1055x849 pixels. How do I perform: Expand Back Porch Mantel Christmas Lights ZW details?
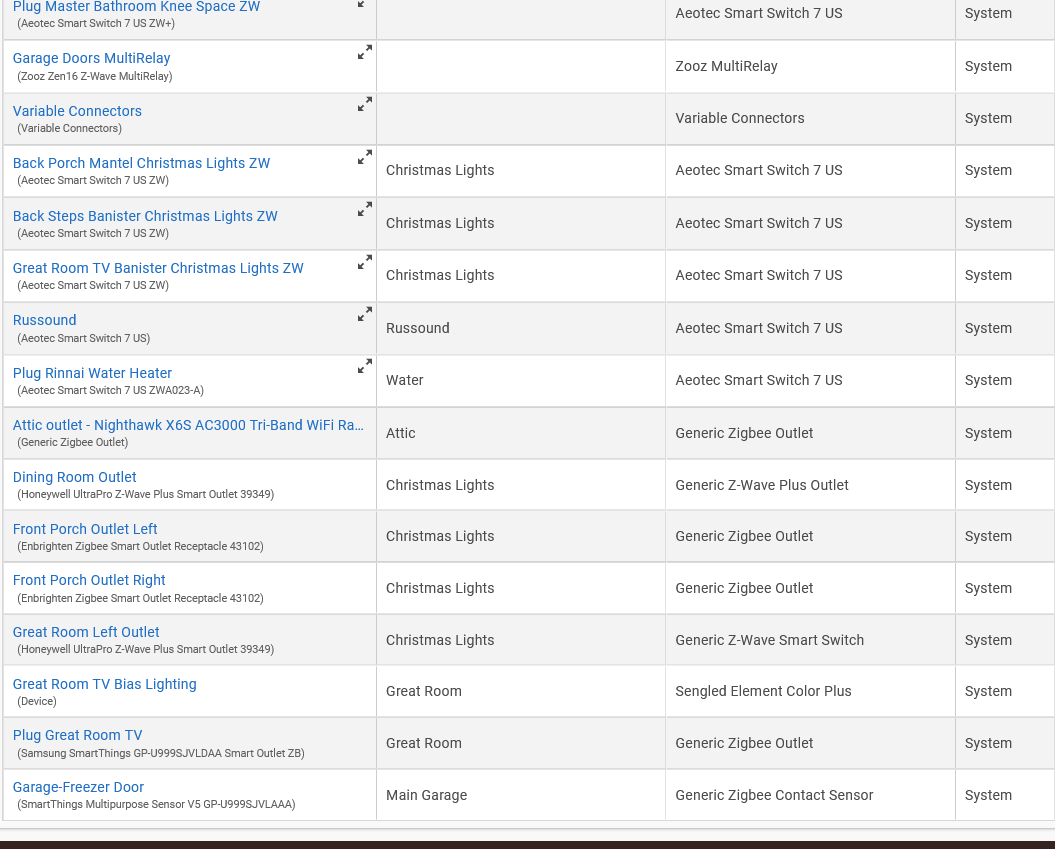365,157
